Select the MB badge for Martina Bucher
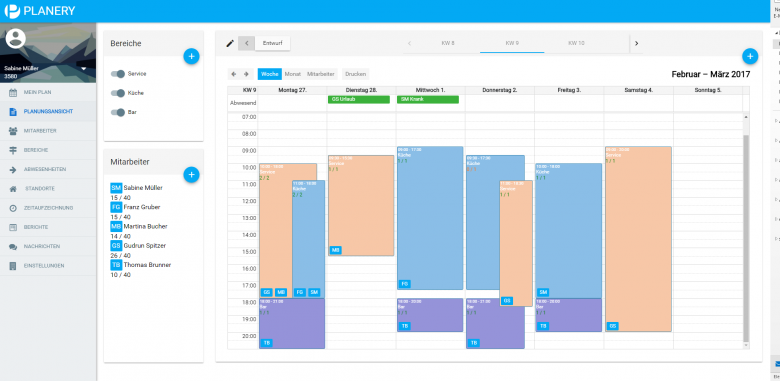Image resolution: width=780 pixels, height=381 pixels. 116,226
